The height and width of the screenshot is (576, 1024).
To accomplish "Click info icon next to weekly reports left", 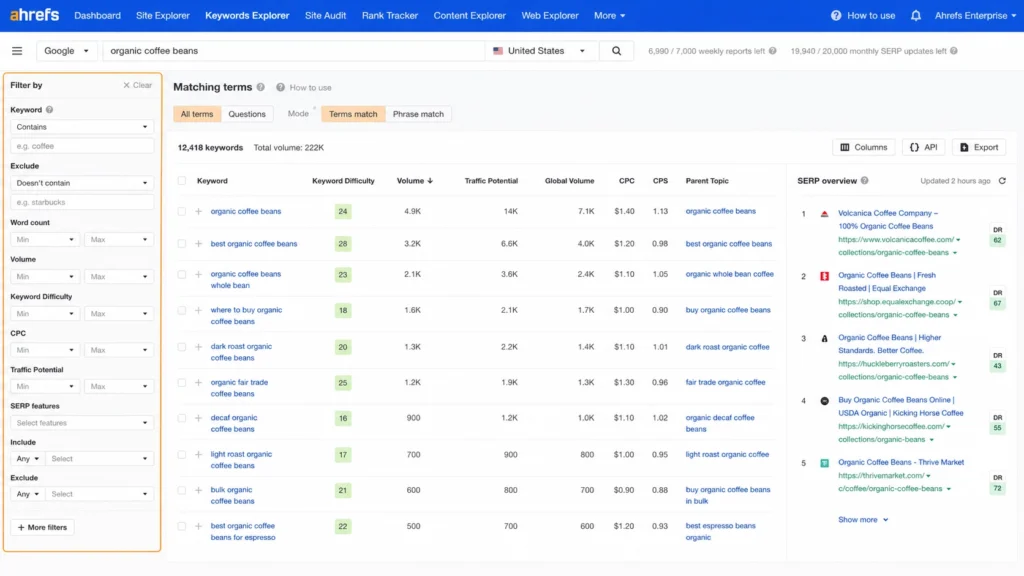I will [773, 51].
